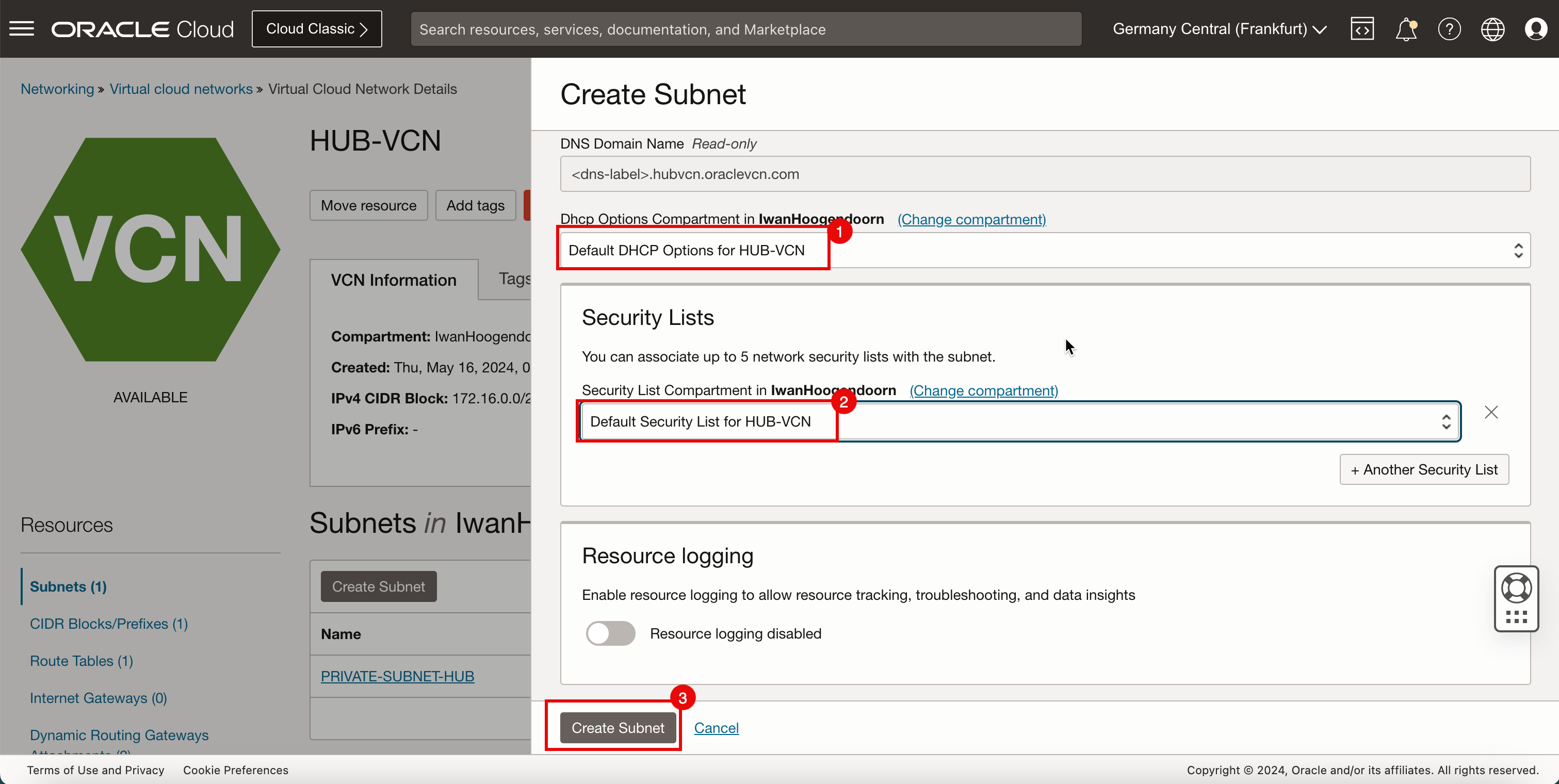Viewport: 1559px width, 784px height.
Task: Click the PRIVATE-SUBNET-HUB link
Action: tap(397, 675)
